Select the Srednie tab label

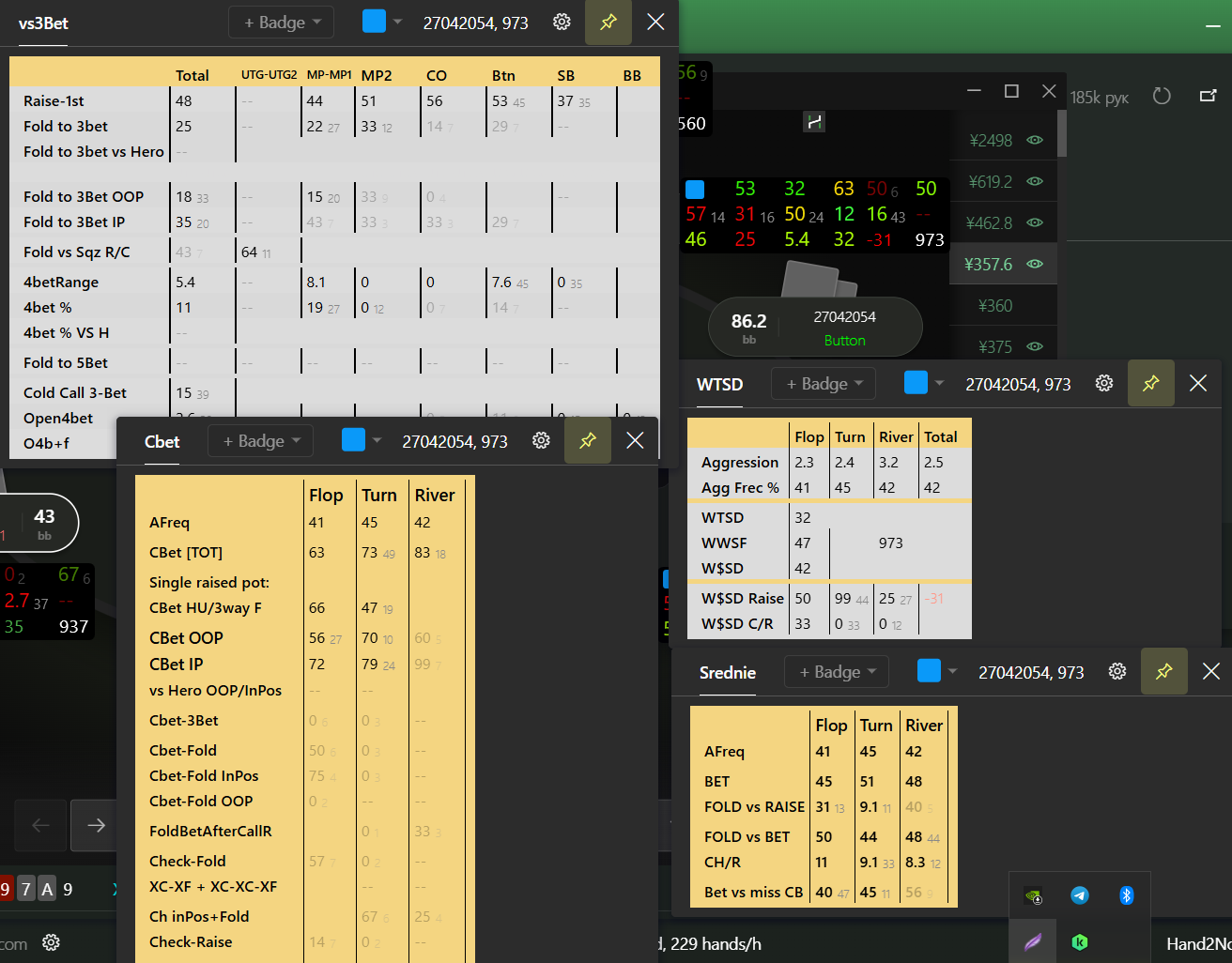point(728,673)
